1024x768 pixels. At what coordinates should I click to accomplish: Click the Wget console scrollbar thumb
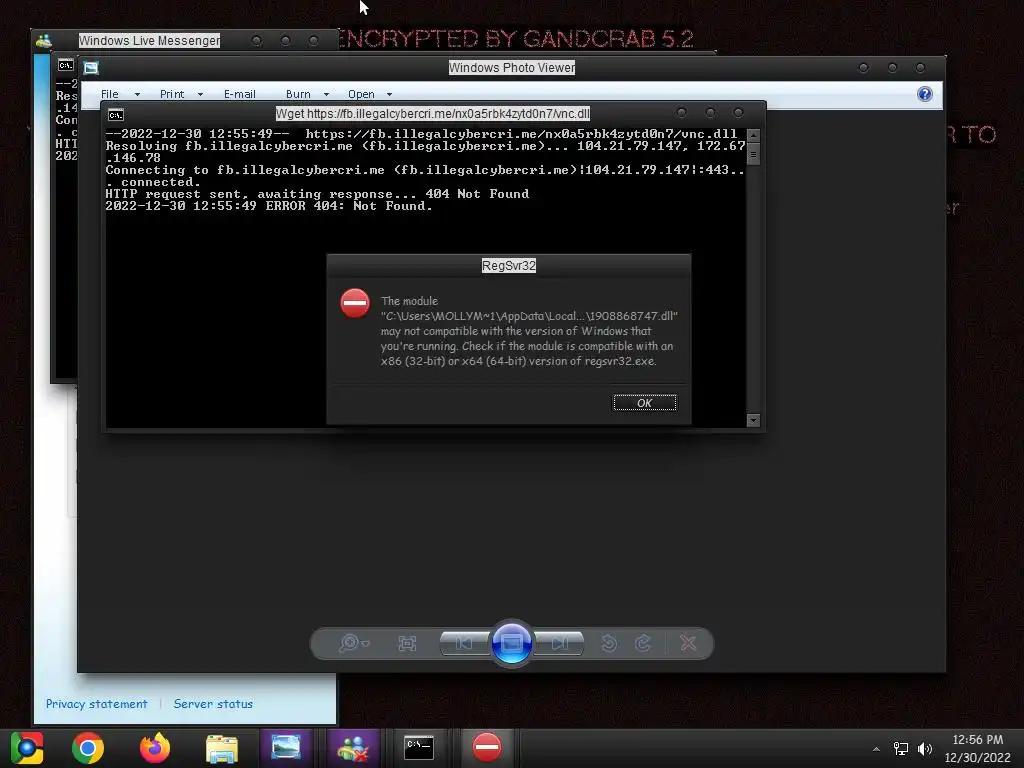pyautogui.click(x=753, y=155)
